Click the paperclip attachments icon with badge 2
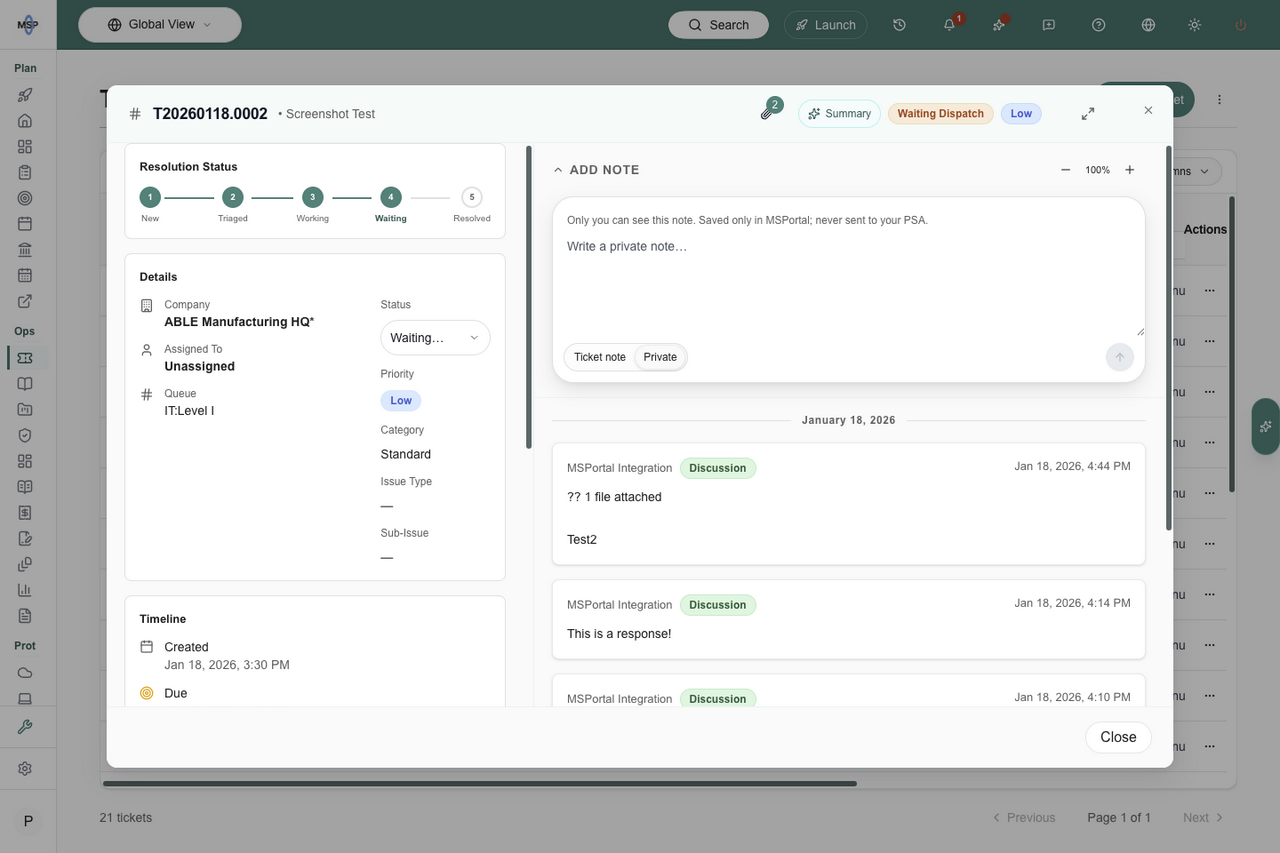The height and width of the screenshot is (853, 1280). 768,113
